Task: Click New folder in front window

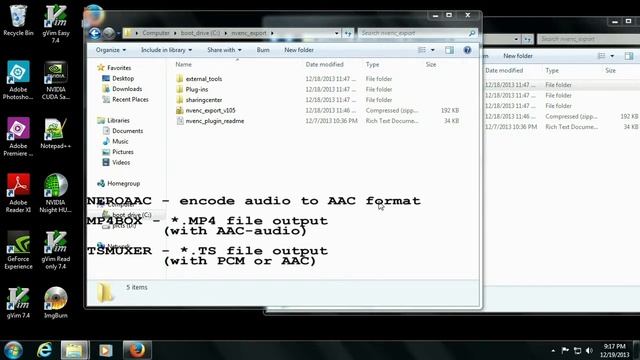Action: (299, 50)
